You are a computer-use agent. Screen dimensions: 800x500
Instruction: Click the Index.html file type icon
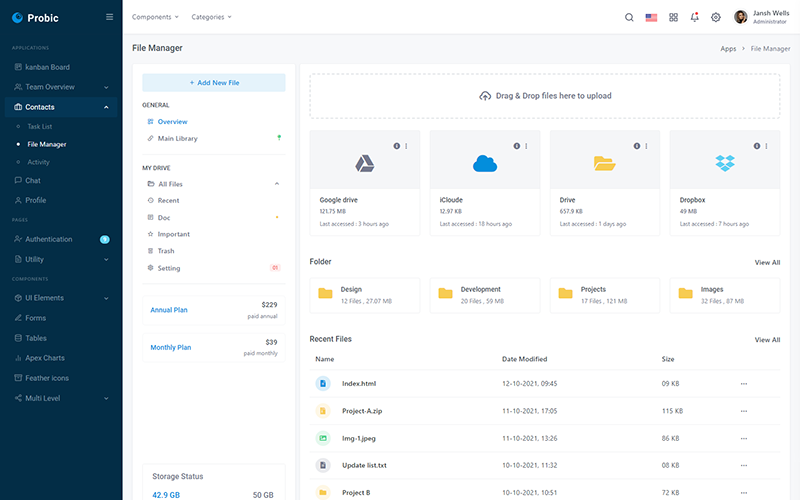322,383
